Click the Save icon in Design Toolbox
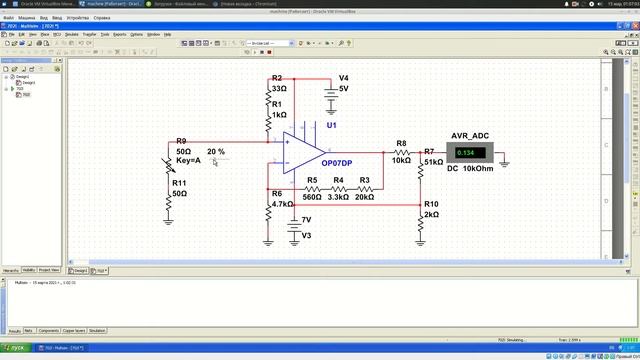Image resolution: width=640 pixels, height=360 pixels. (x=24, y=69)
